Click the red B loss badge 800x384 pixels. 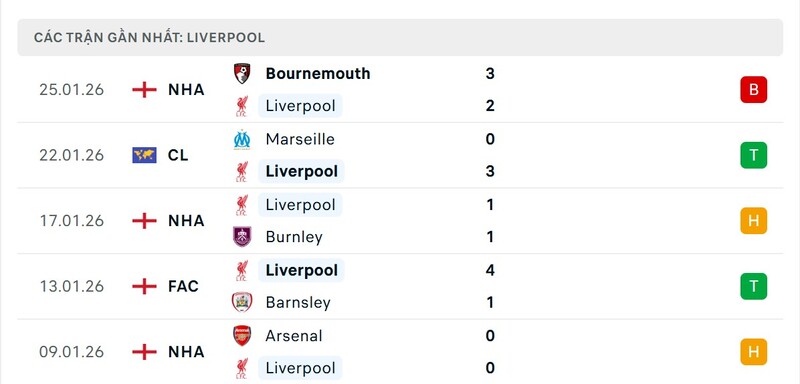click(754, 90)
